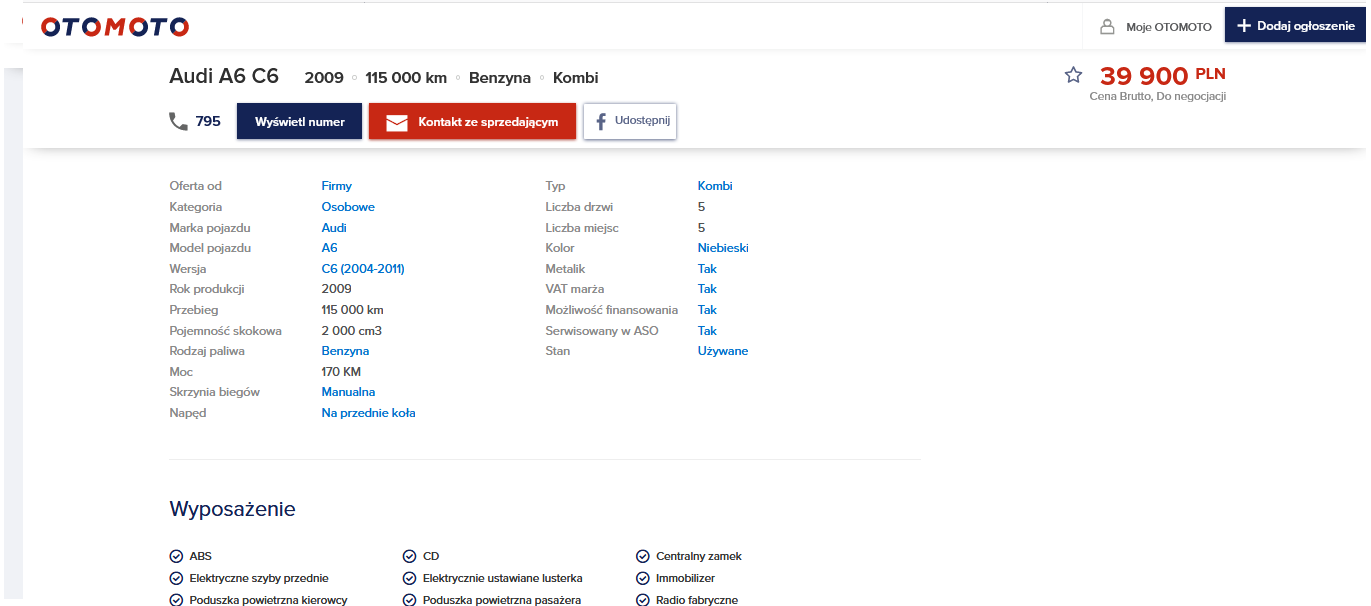The height and width of the screenshot is (606, 1371).
Task: Click the Wyposażenie section heading
Action: coord(233,509)
